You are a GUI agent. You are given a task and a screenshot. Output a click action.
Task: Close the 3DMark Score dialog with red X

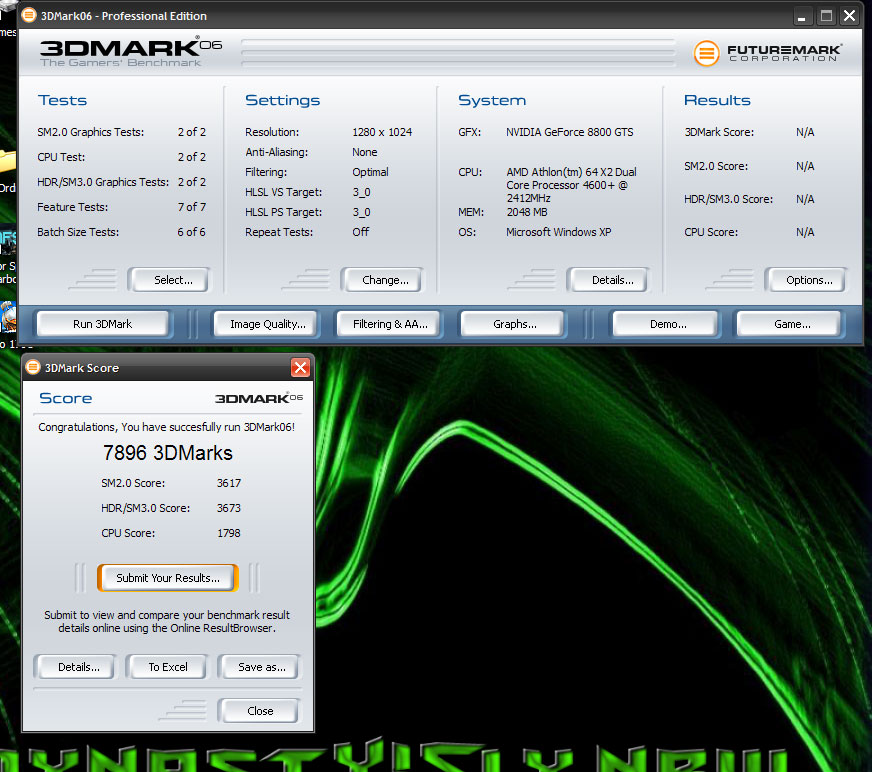(x=300, y=367)
